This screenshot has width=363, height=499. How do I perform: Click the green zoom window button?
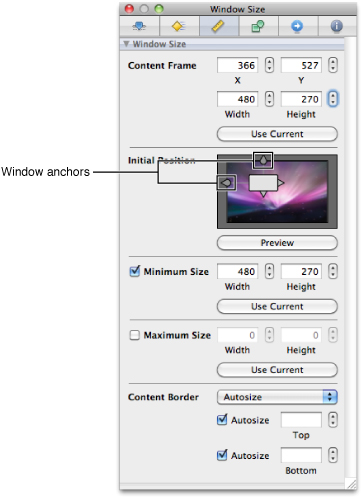[159, 9]
